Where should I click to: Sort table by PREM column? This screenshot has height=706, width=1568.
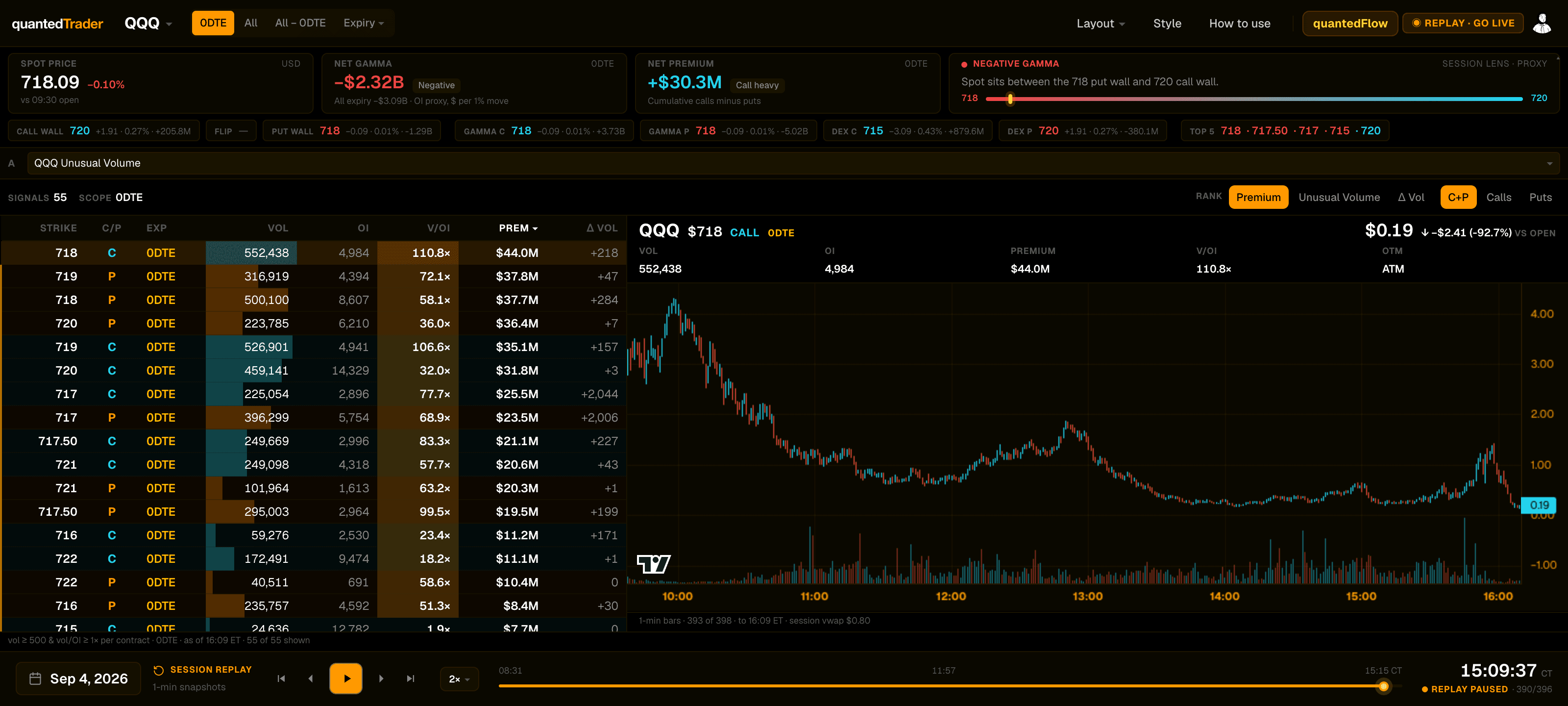click(518, 228)
